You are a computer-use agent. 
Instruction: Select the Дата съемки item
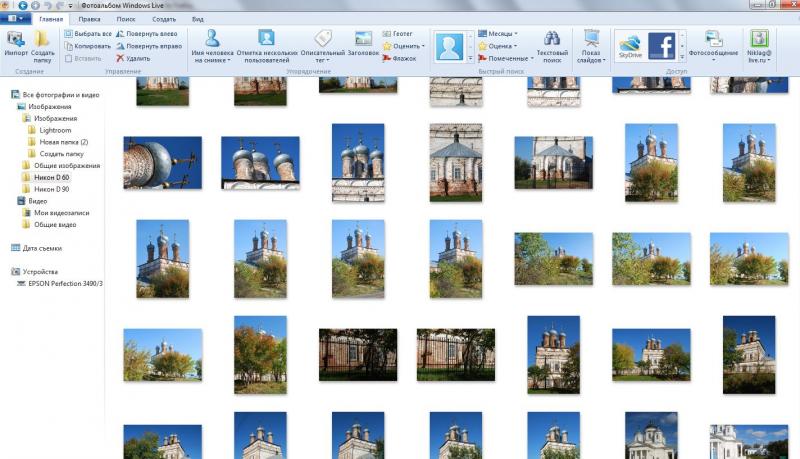[x=37, y=248]
